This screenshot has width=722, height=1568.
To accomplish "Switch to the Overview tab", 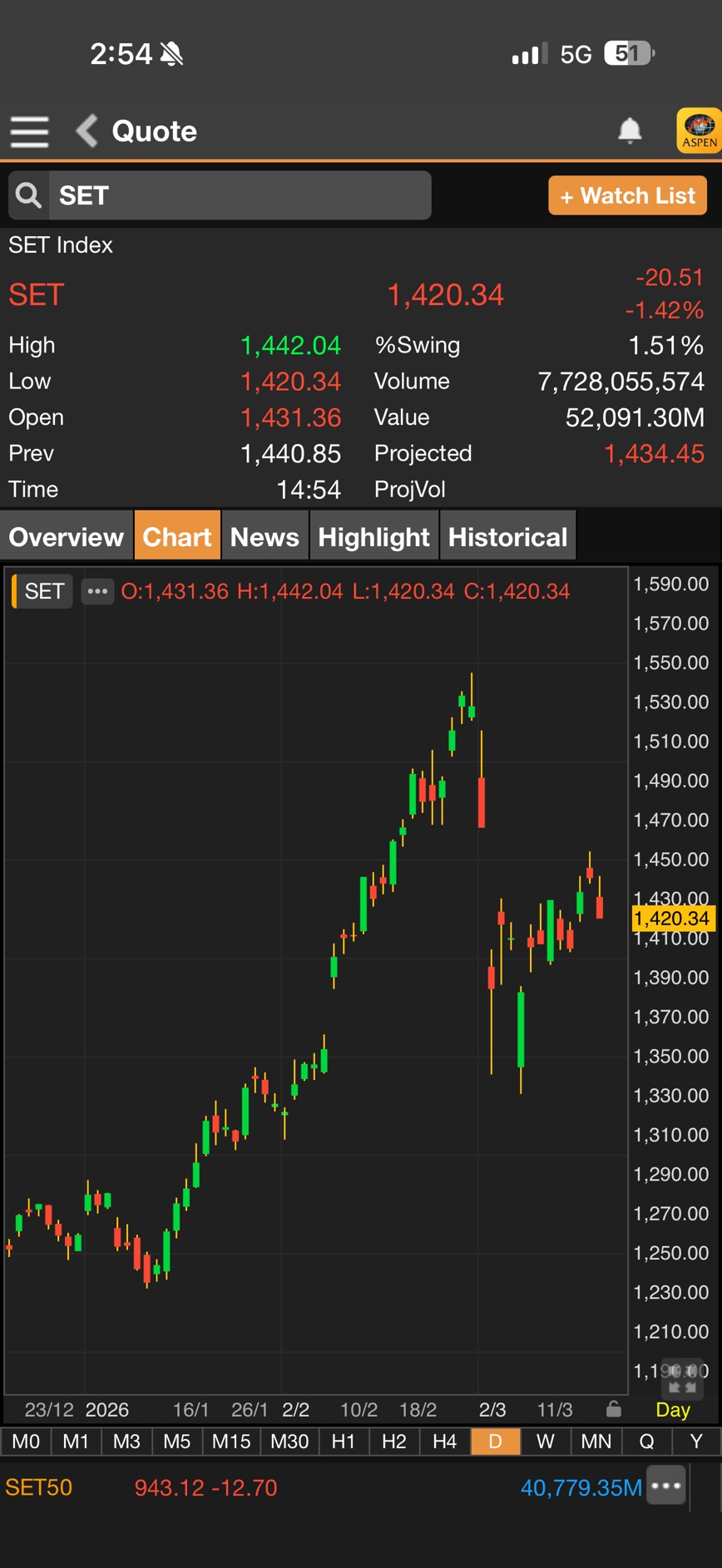I will click(67, 537).
